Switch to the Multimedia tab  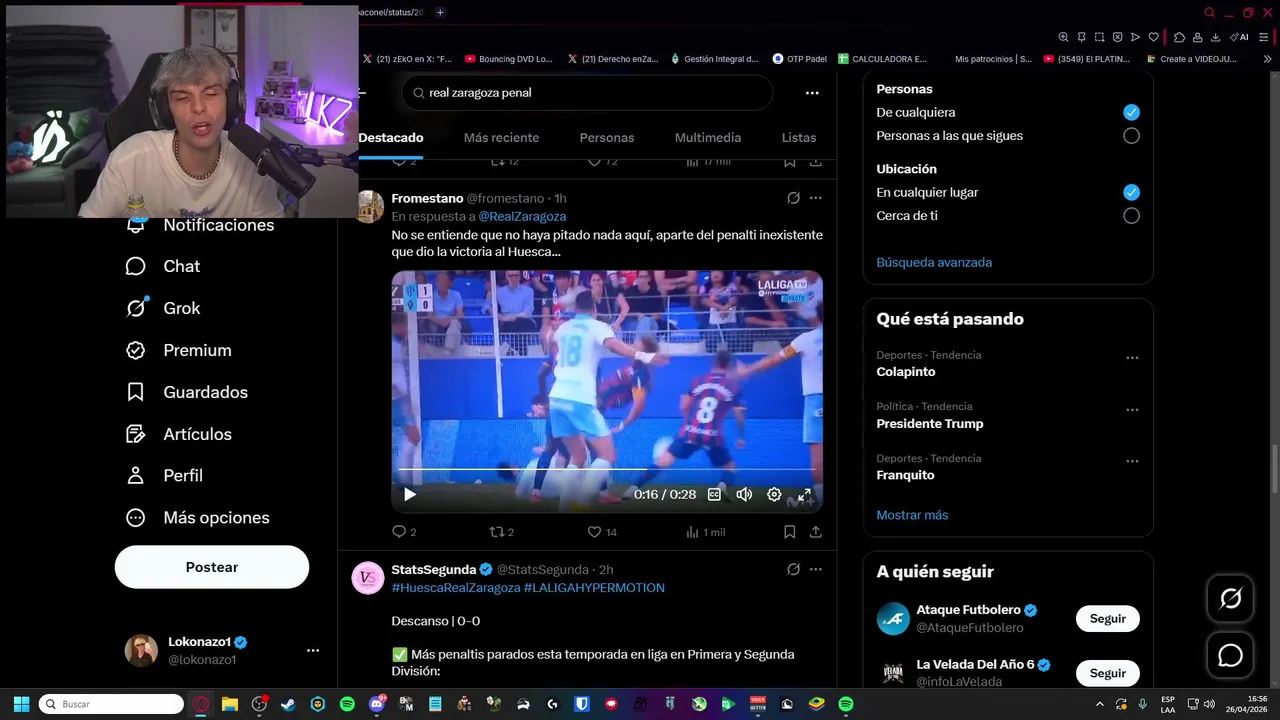pos(708,137)
